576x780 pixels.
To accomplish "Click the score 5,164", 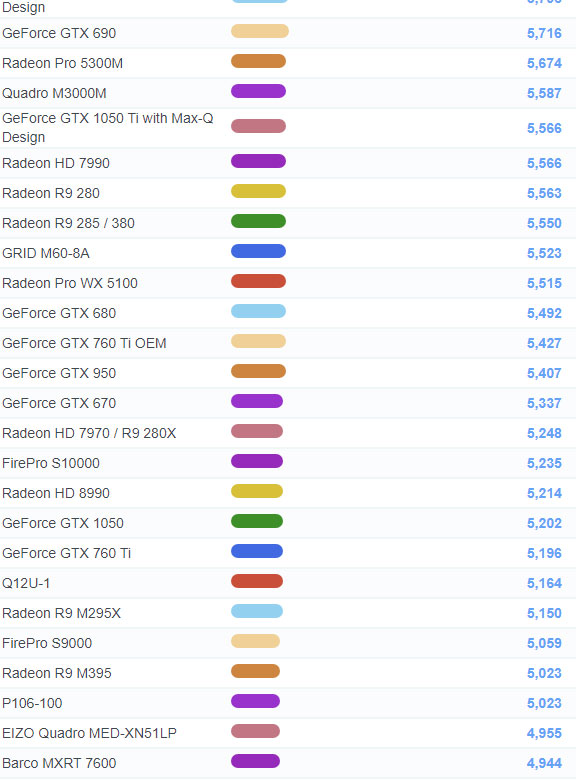I will click(x=544, y=583).
